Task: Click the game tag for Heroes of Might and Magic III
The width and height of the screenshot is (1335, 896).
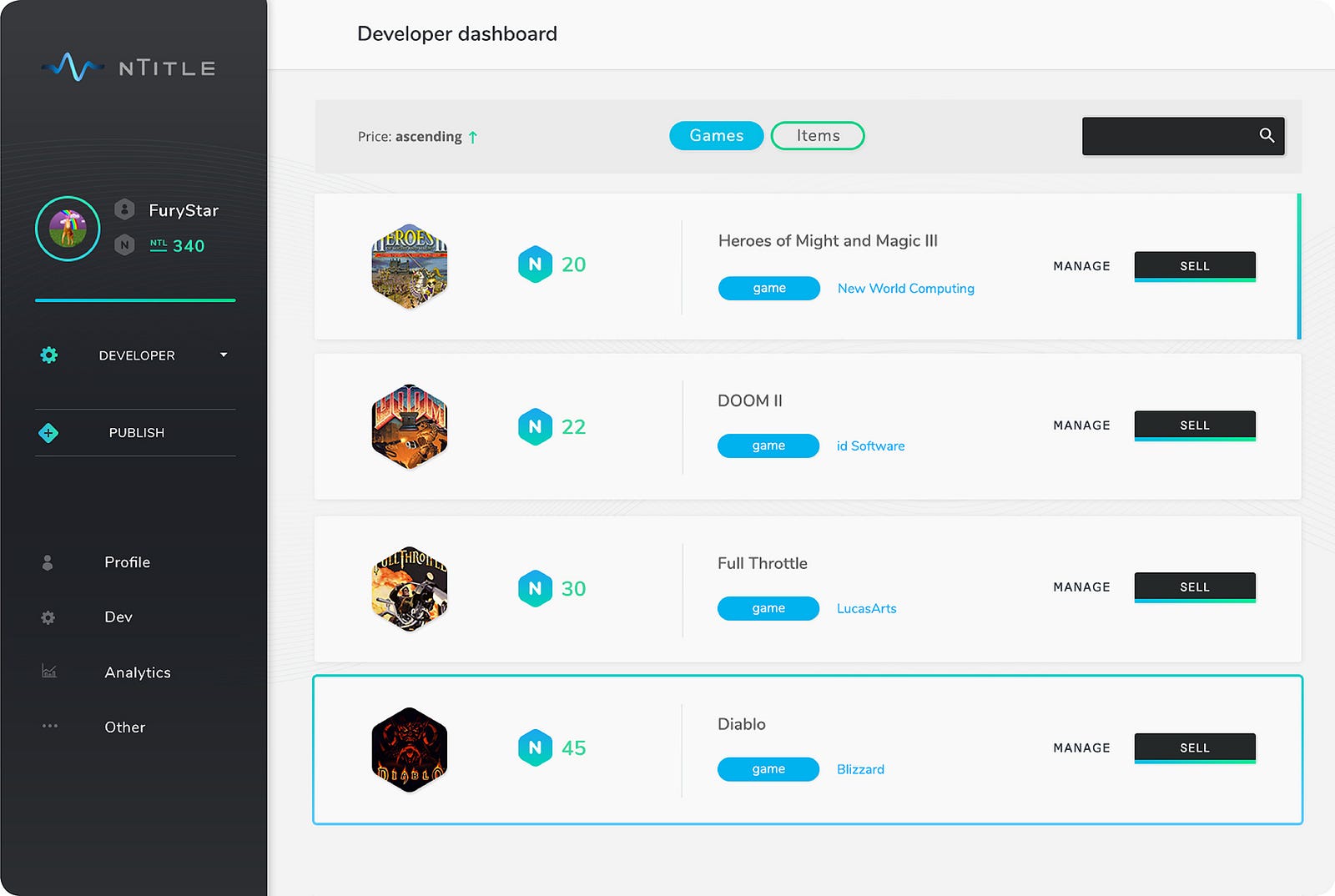Action: [769, 288]
